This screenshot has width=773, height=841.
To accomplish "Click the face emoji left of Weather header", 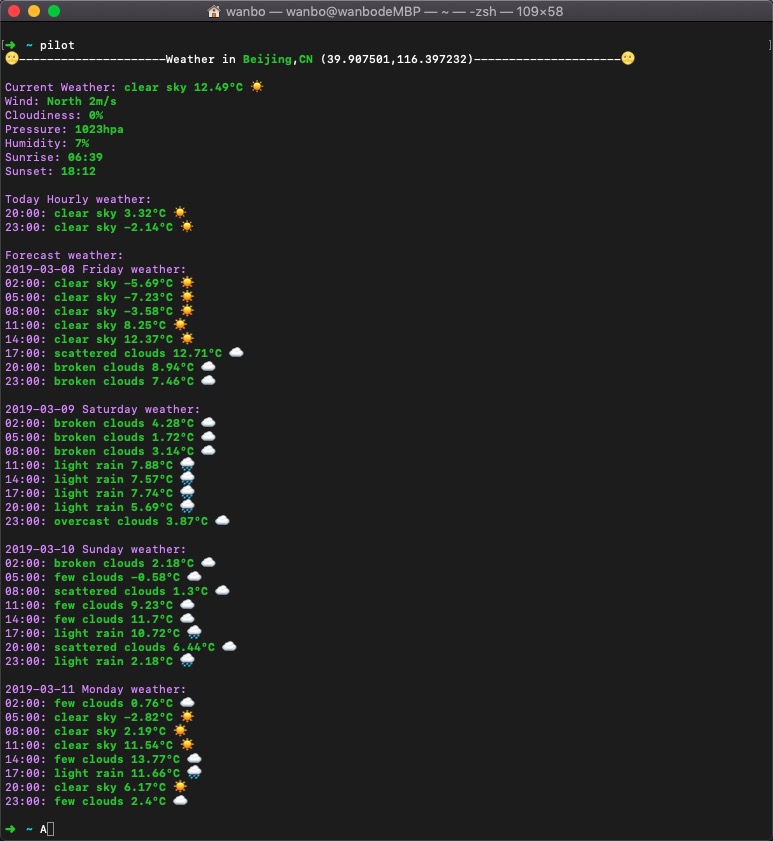I will pos(12,58).
